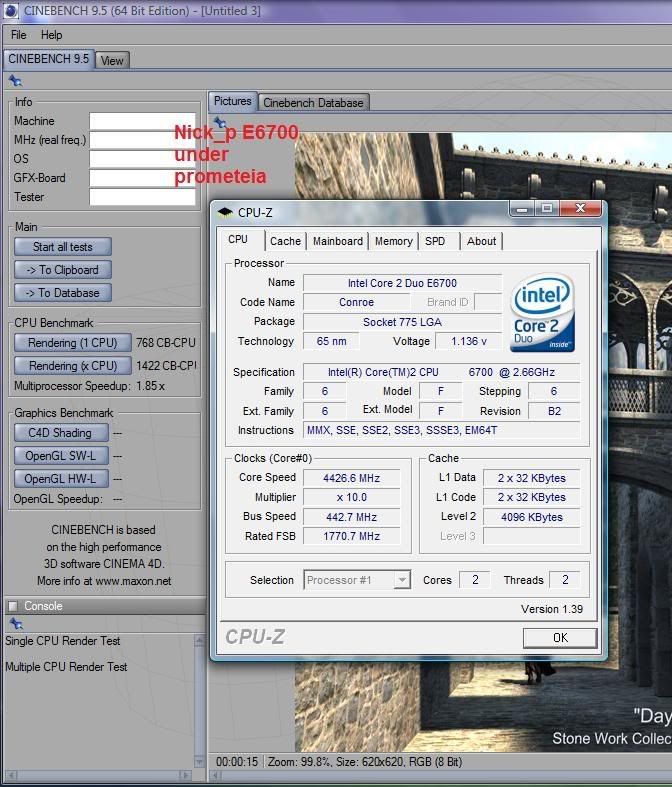The height and width of the screenshot is (787, 672).
Task: Click the 'www.maxon.net' info text
Action: pyautogui.click(x=133, y=581)
